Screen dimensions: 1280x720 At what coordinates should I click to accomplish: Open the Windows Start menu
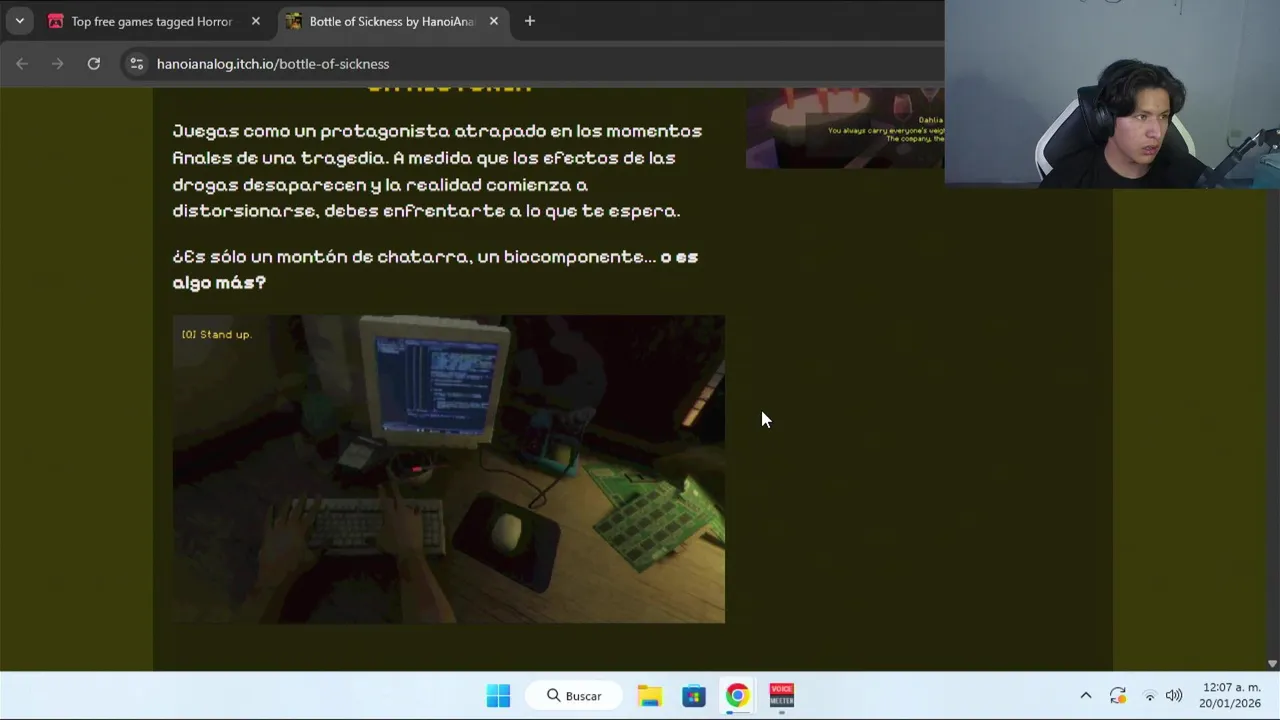pos(498,696)
